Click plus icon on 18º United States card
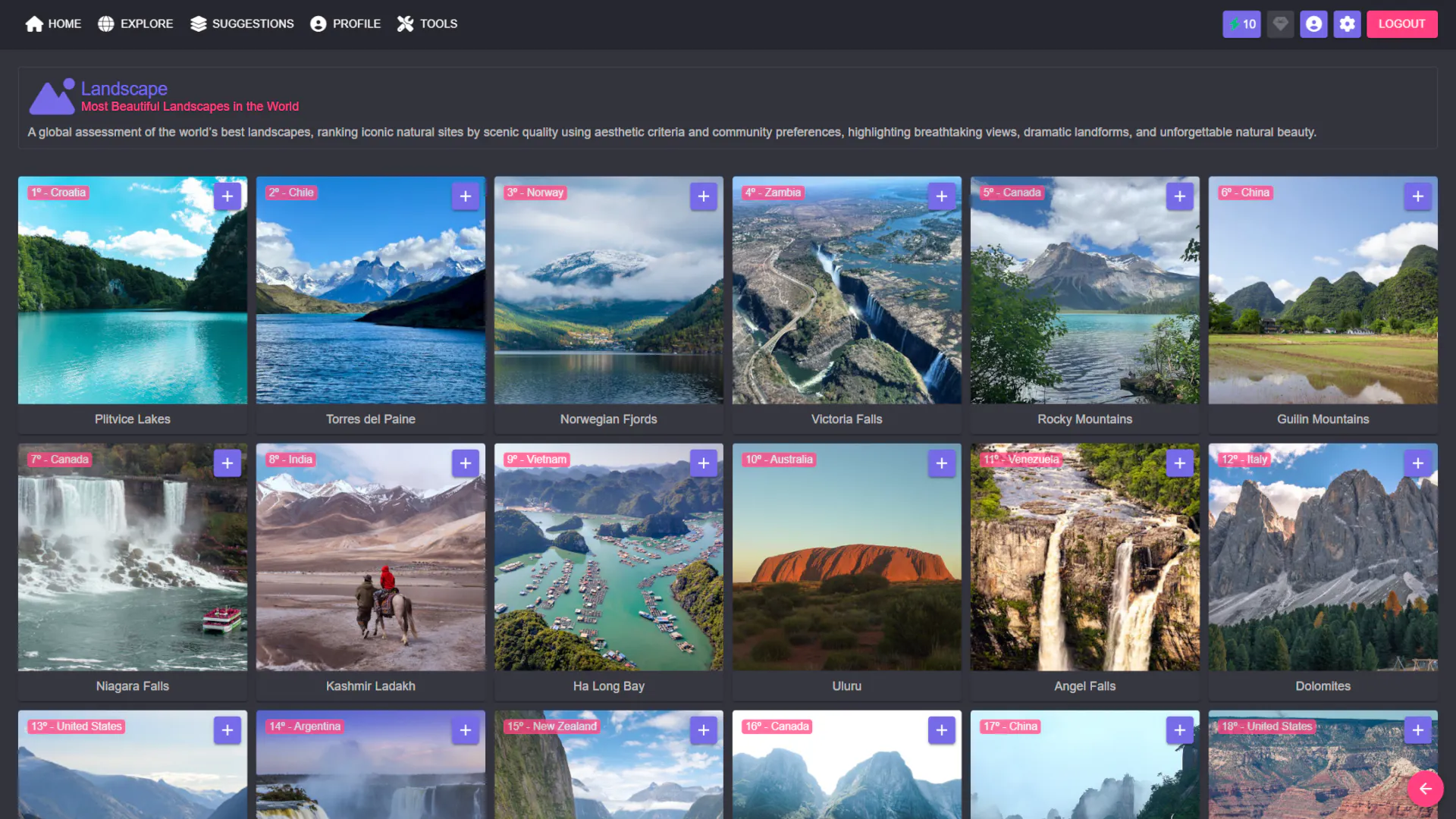 [1418, 730]
